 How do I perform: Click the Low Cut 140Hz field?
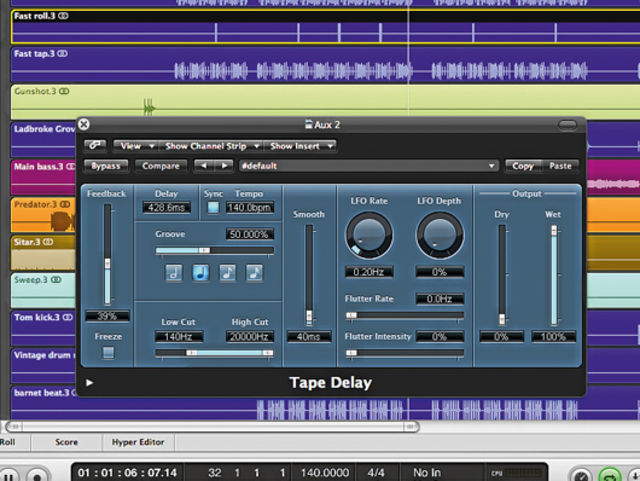178,337
